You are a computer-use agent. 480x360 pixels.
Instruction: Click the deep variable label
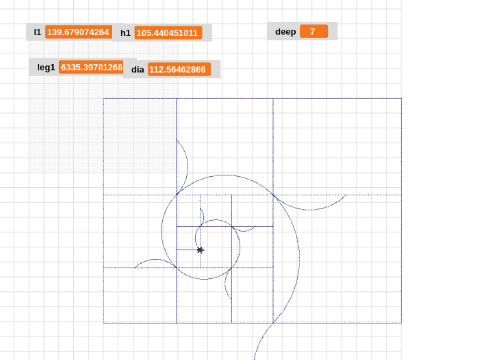pos(286,32)
